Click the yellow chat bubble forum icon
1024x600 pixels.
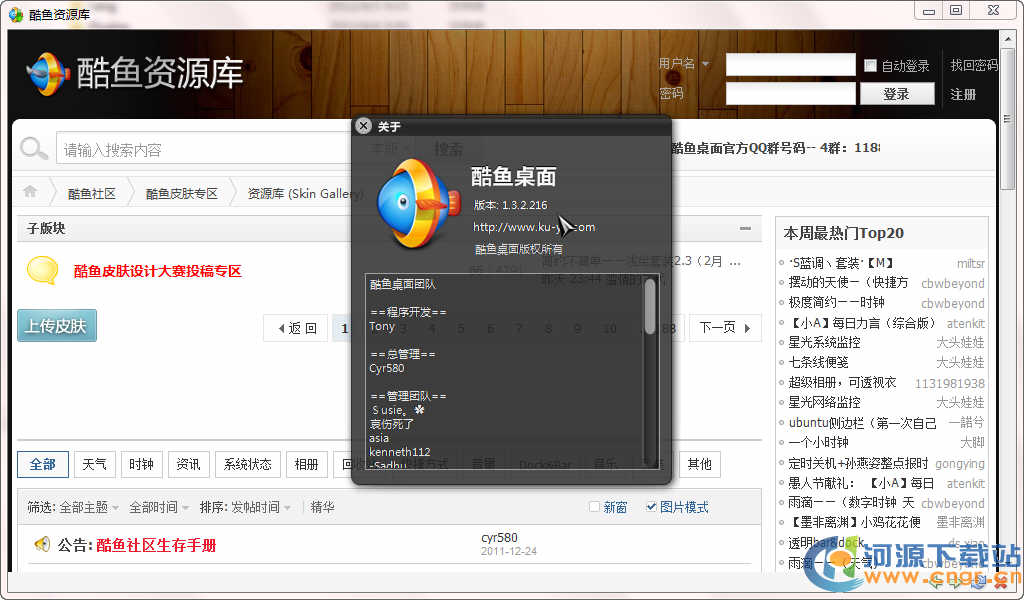(x=42, y=271)
